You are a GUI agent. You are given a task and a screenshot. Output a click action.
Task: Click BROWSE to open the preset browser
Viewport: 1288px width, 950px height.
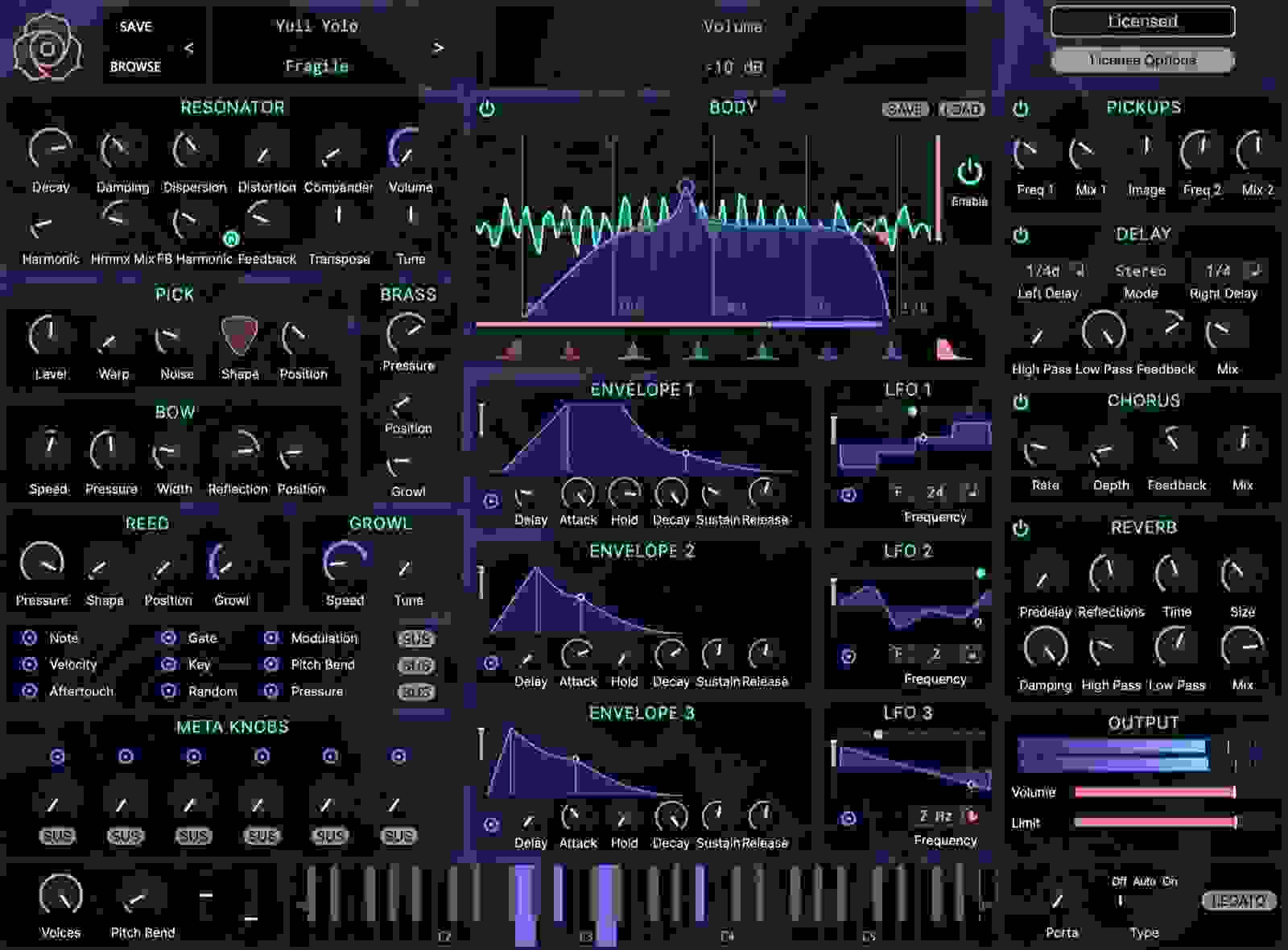click(x=135, y=66)
